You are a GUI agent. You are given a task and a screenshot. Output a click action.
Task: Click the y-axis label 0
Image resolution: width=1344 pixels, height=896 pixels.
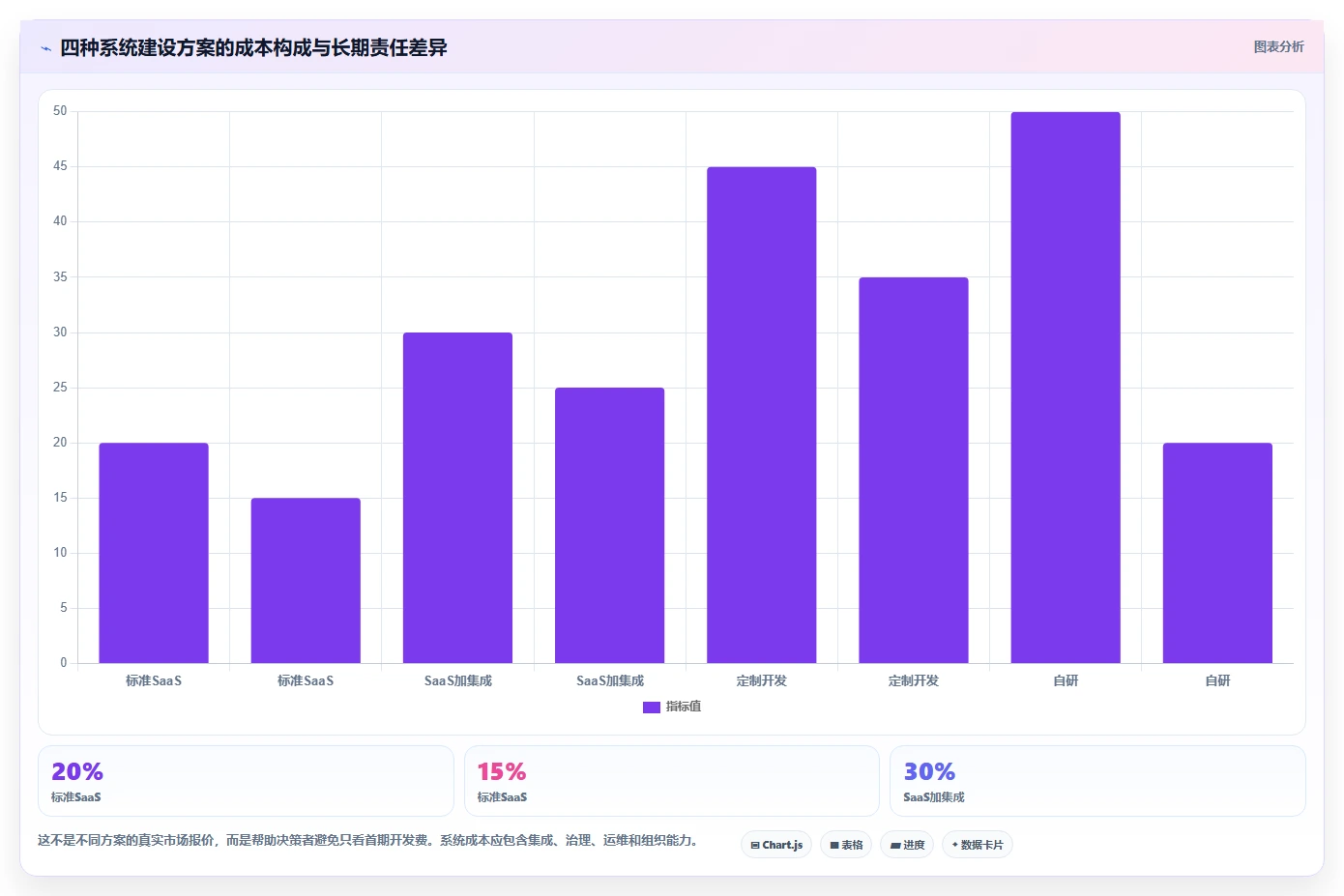(64, 663)
